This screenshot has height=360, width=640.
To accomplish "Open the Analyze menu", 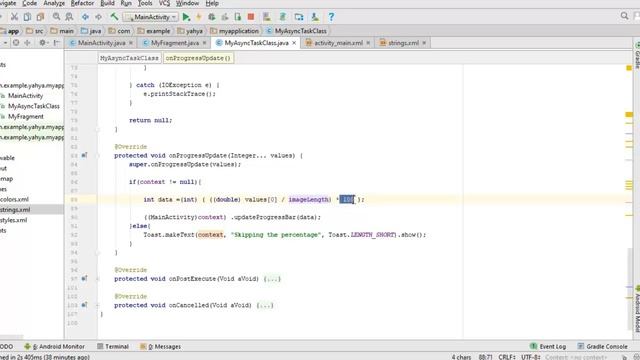I will point(54,3).
